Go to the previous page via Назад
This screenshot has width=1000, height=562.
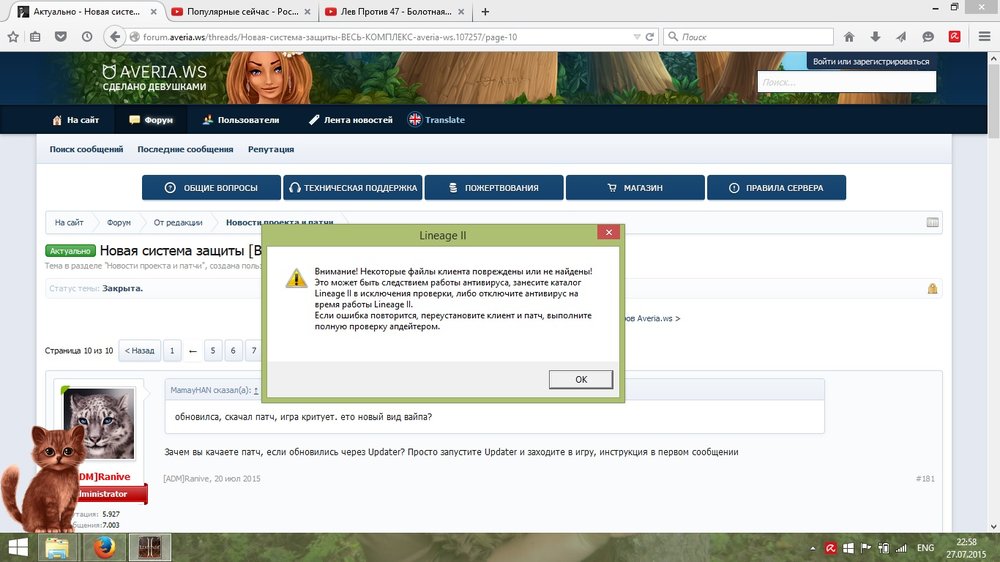point(139,351)
